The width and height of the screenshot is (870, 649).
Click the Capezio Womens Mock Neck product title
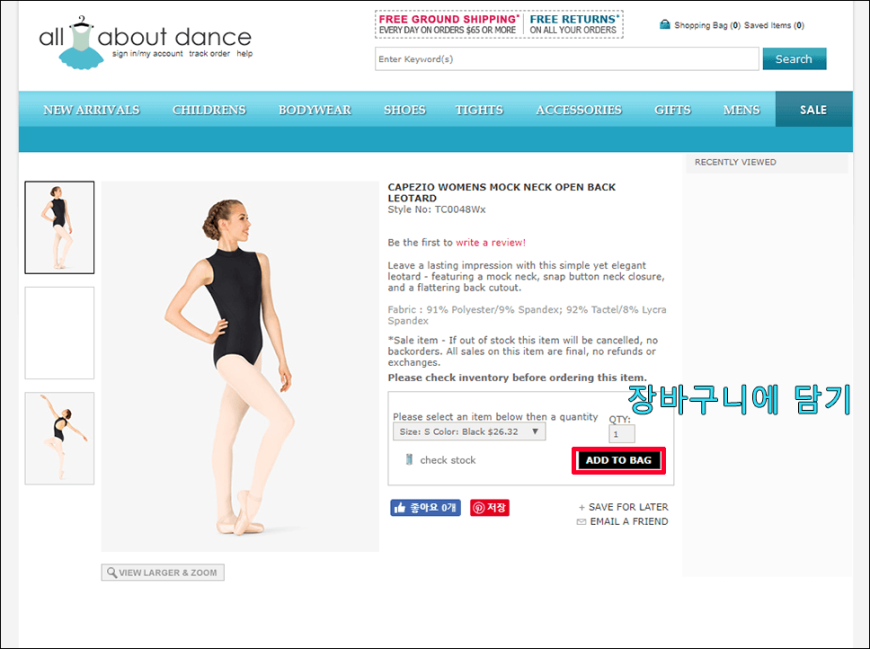tap(502, 192)
